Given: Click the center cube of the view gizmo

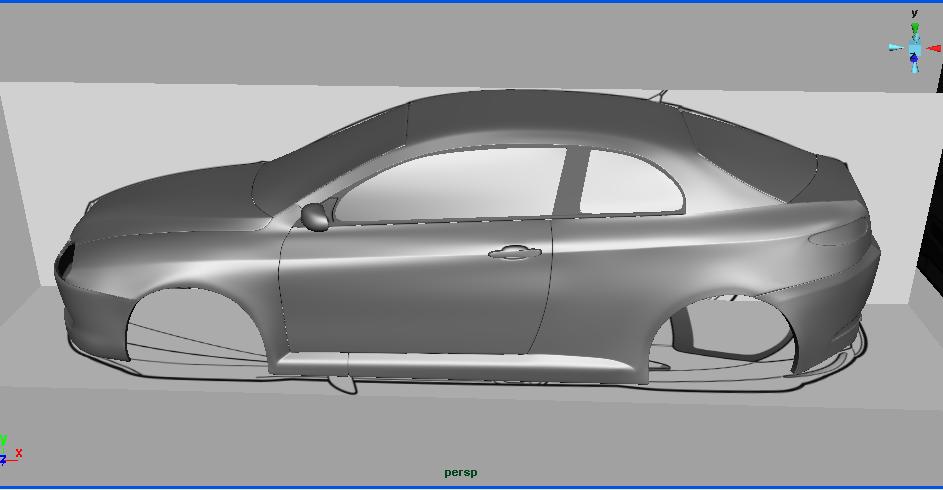Looking at the screenshot, I should pyautogui.click(x=915, y=48).
